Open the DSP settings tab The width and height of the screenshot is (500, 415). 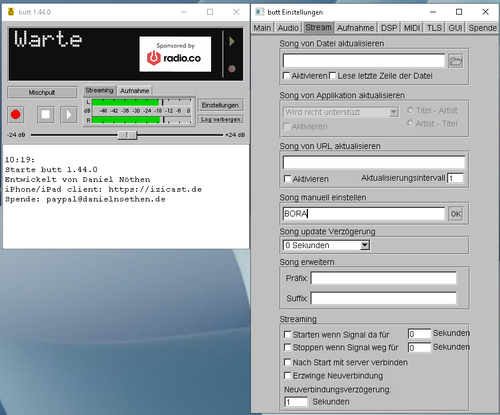[x=389, y=28]
